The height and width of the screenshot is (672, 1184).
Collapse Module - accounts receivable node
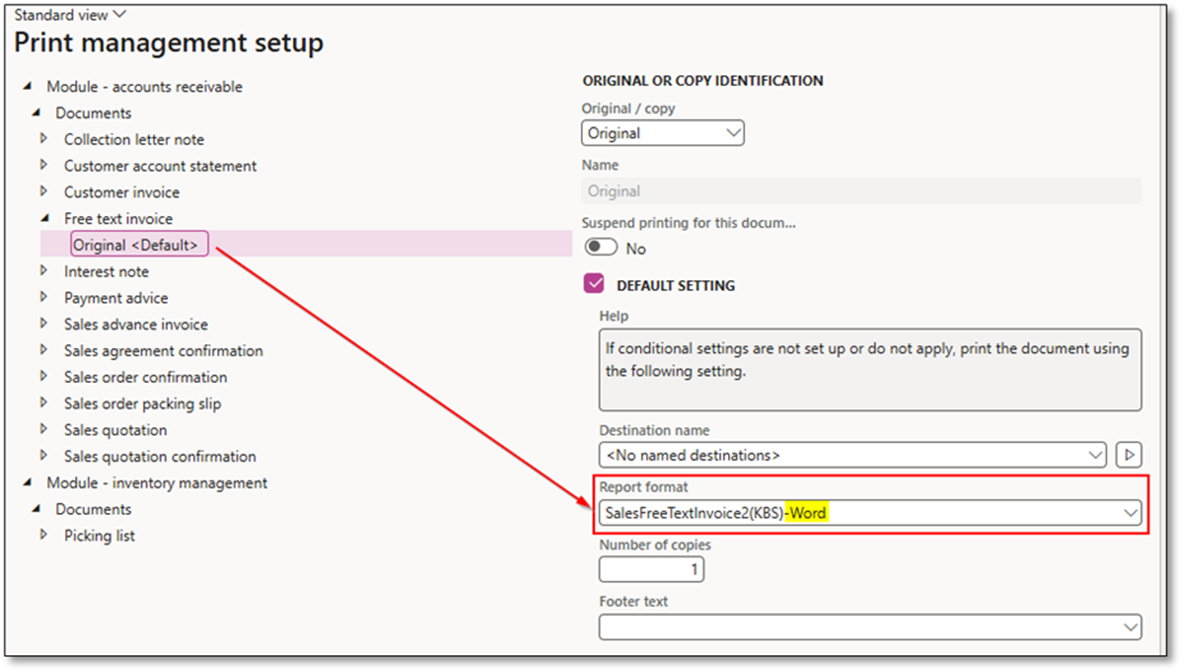26,86
